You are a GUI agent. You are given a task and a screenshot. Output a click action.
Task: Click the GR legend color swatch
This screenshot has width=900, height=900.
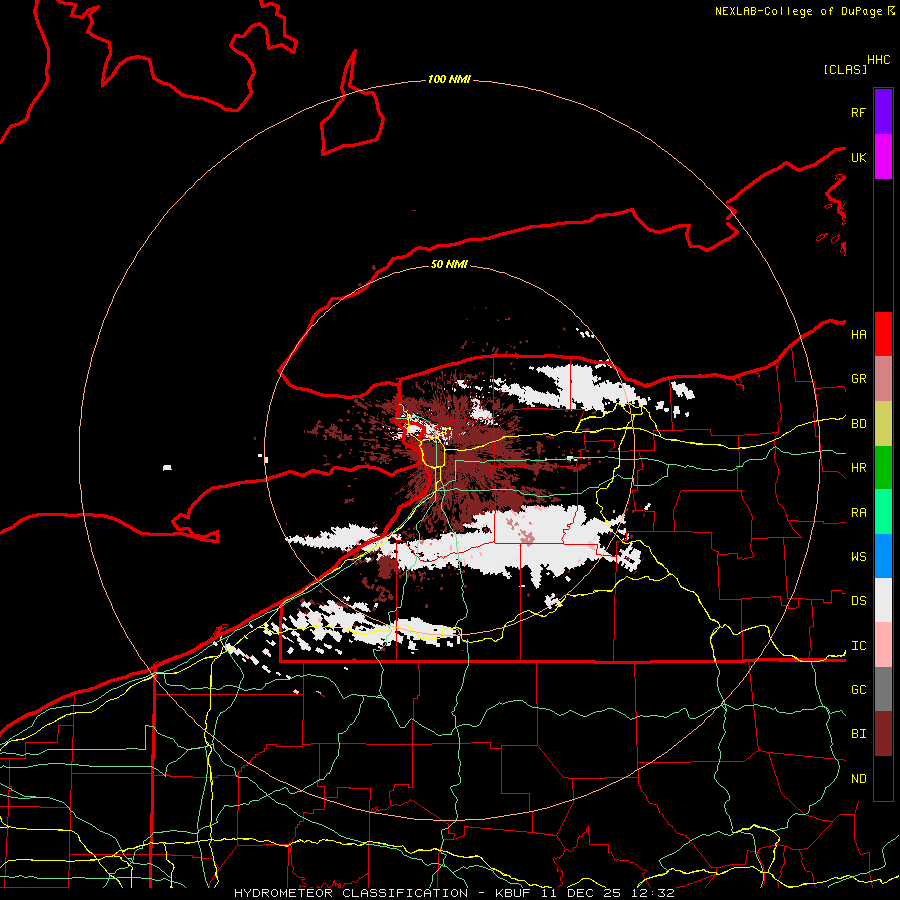[x=883, y=379]
